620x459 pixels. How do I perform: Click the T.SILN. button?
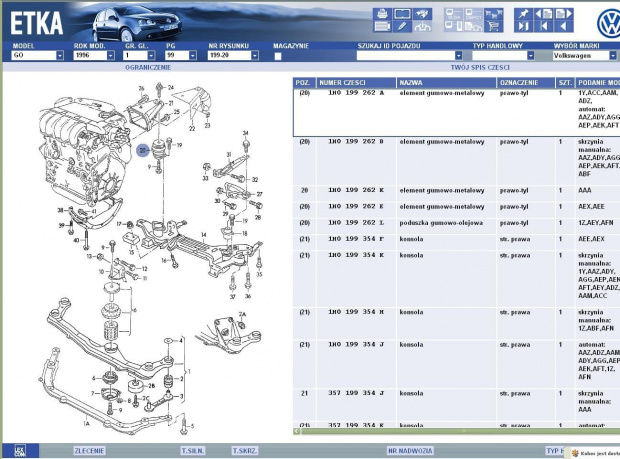[x=193, y=451]
